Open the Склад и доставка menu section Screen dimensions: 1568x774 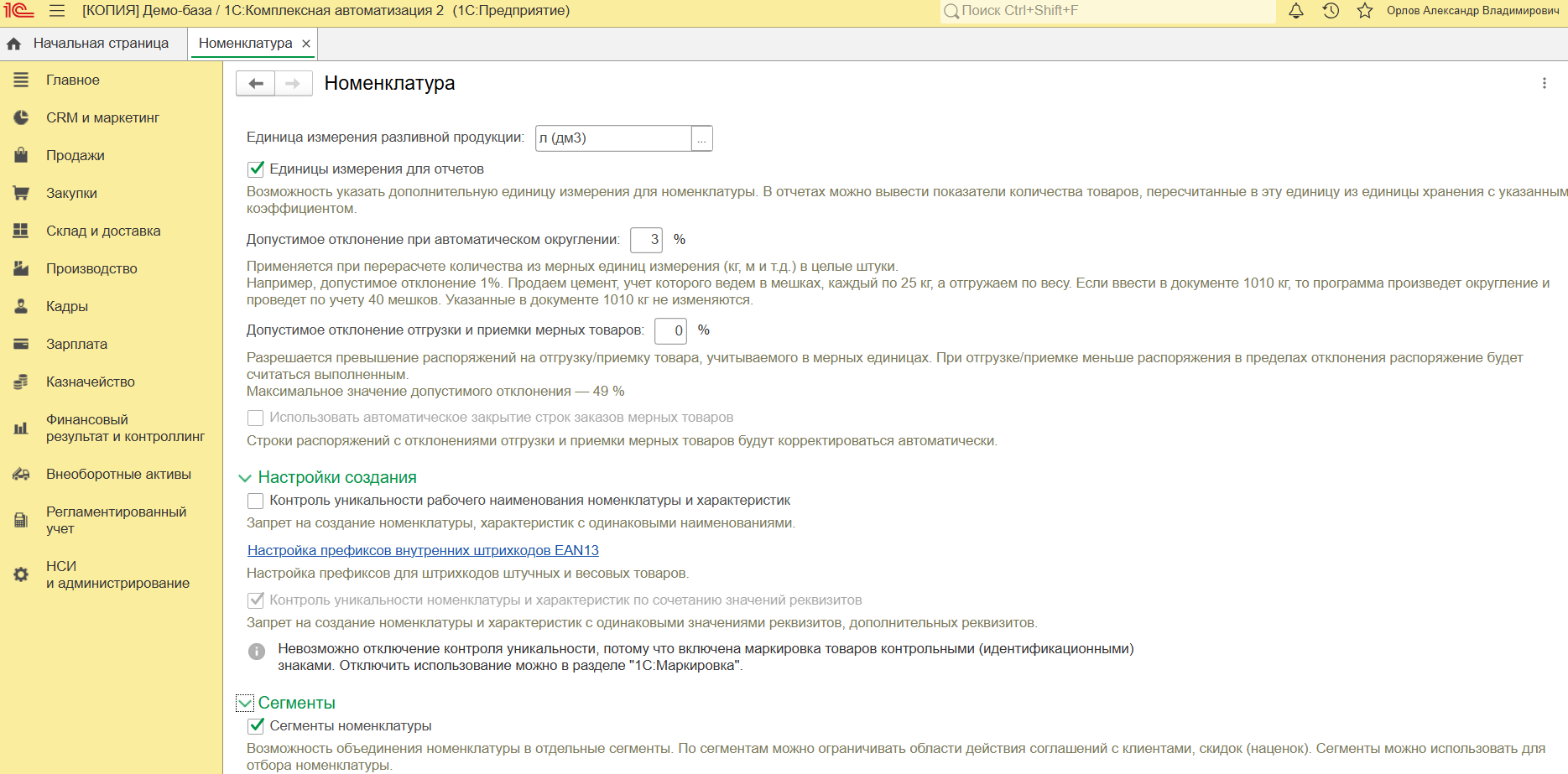[x=103, y=231]
